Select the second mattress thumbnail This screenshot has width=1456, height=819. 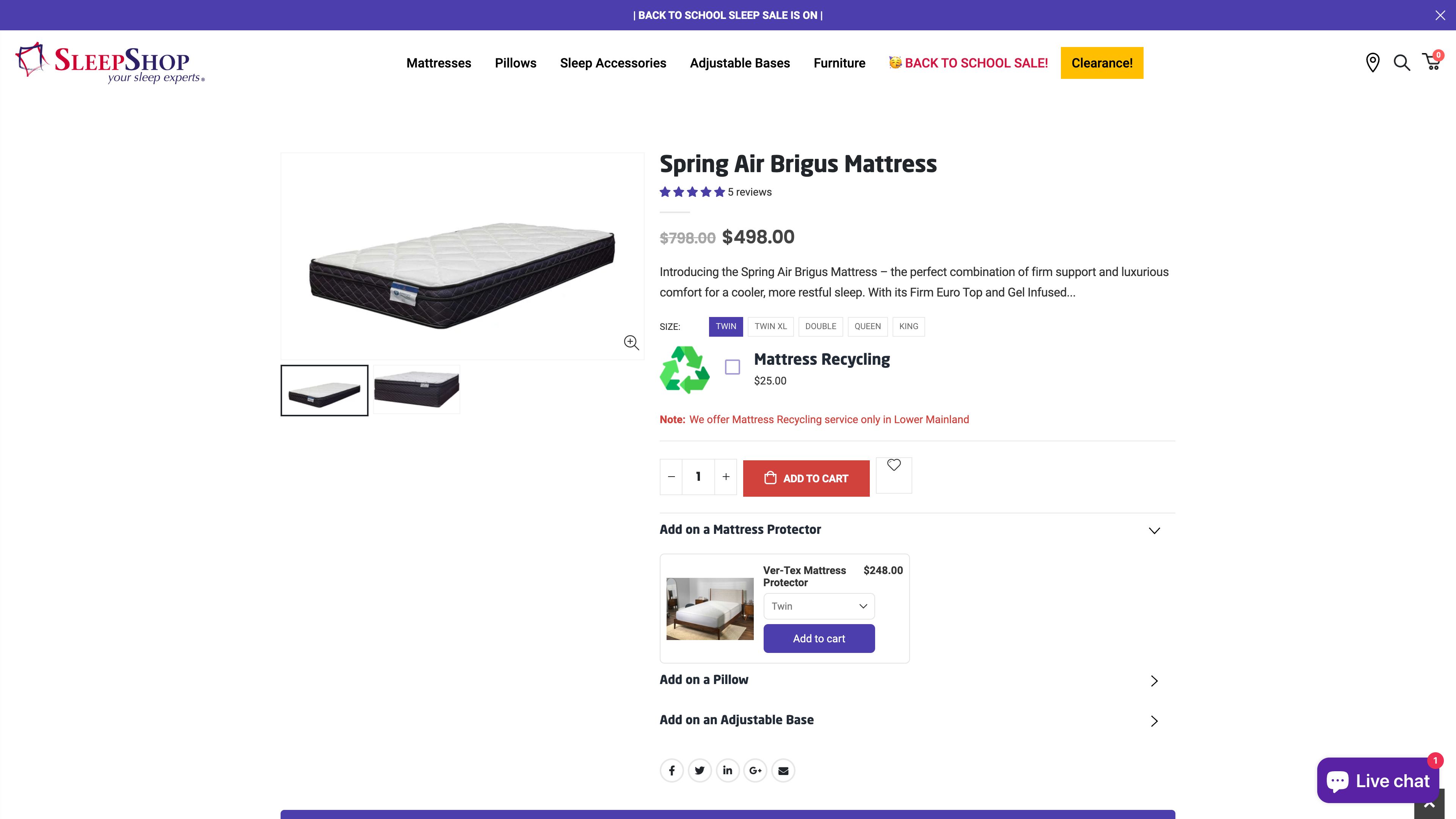pyautogui.click(x=416, y=389)
